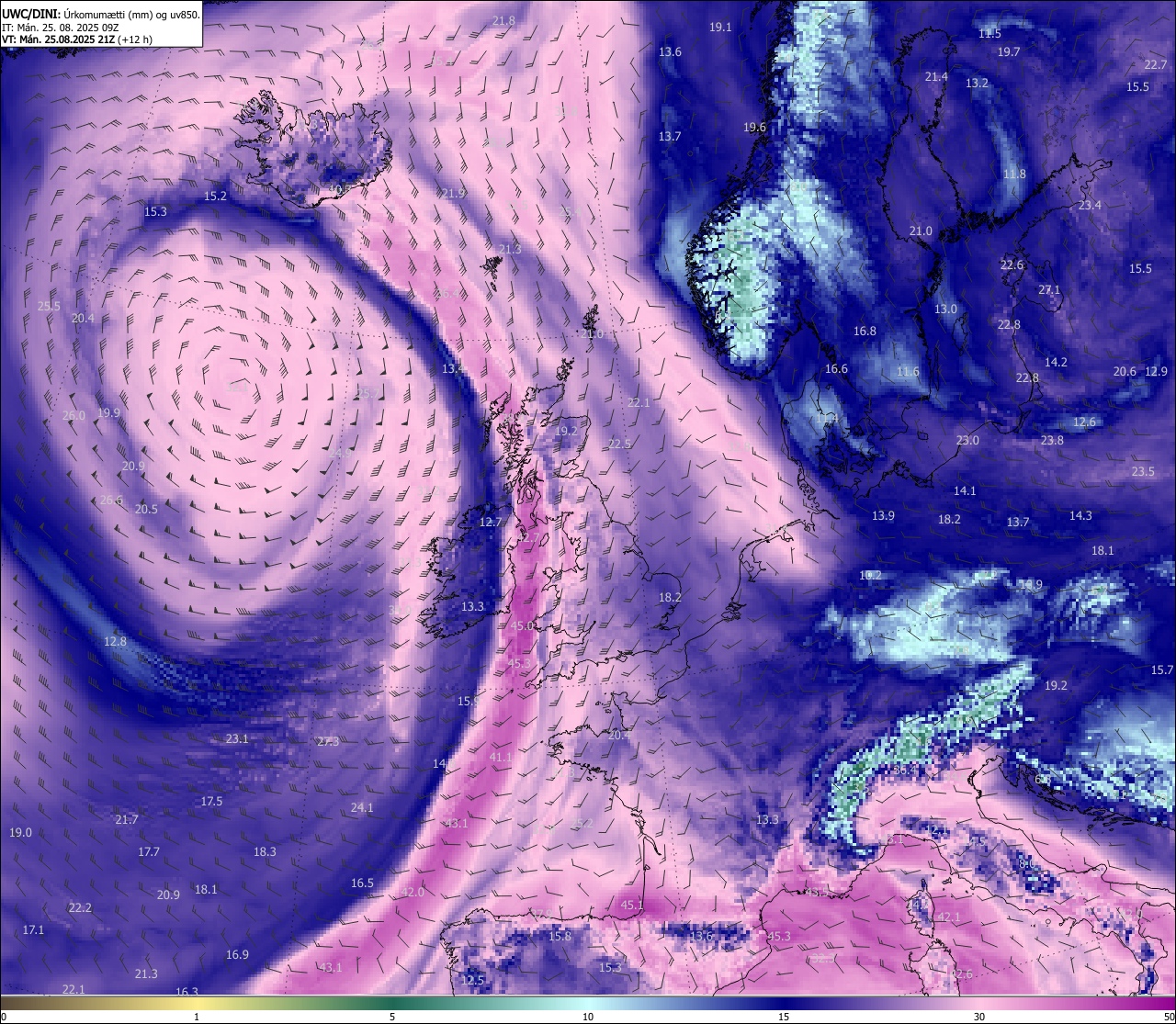Click the map value 27.1
The image size is (1176, 1024).
(1049, 290)
